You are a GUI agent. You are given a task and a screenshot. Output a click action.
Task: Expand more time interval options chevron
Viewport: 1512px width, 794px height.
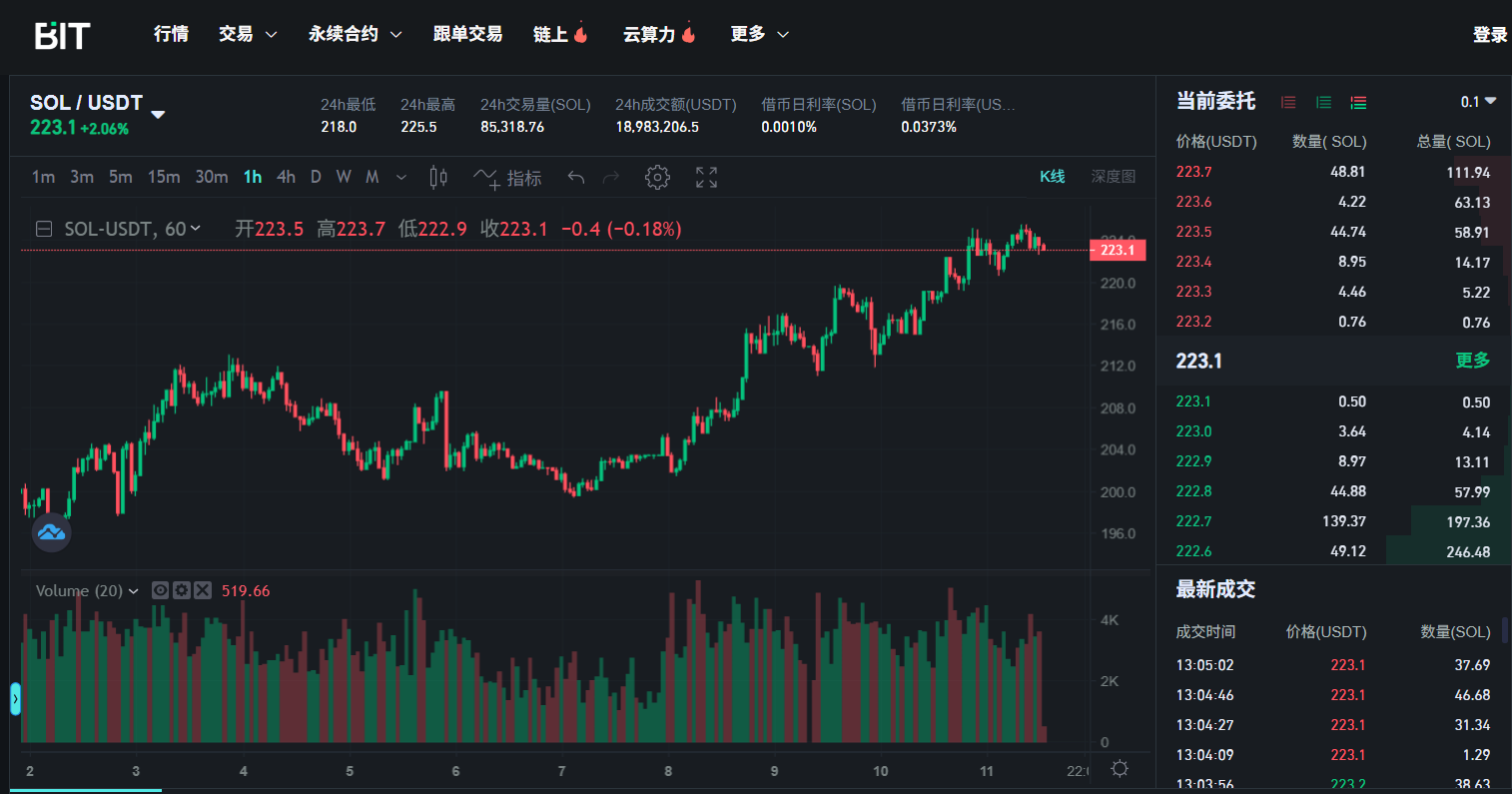[x=401, y=178]
